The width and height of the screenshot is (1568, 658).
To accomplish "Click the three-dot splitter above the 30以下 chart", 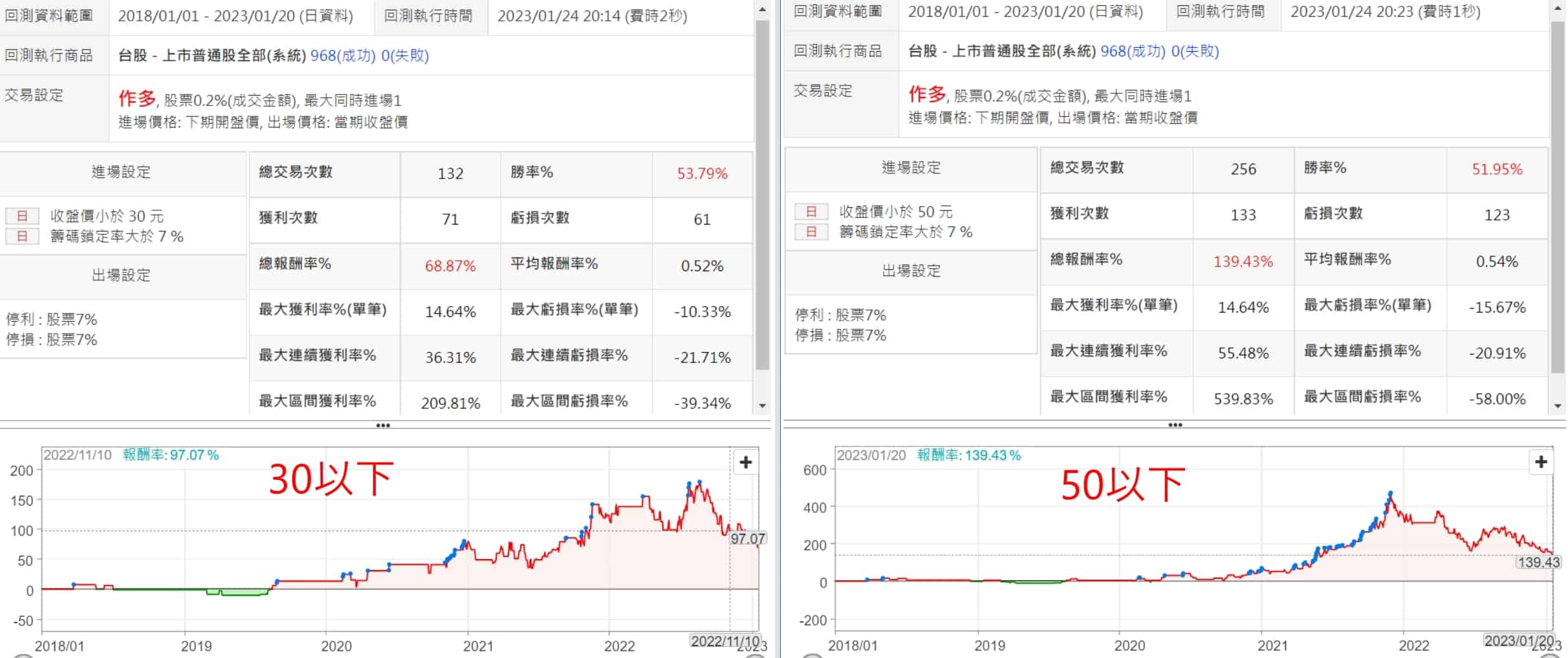I will point(383,426).
